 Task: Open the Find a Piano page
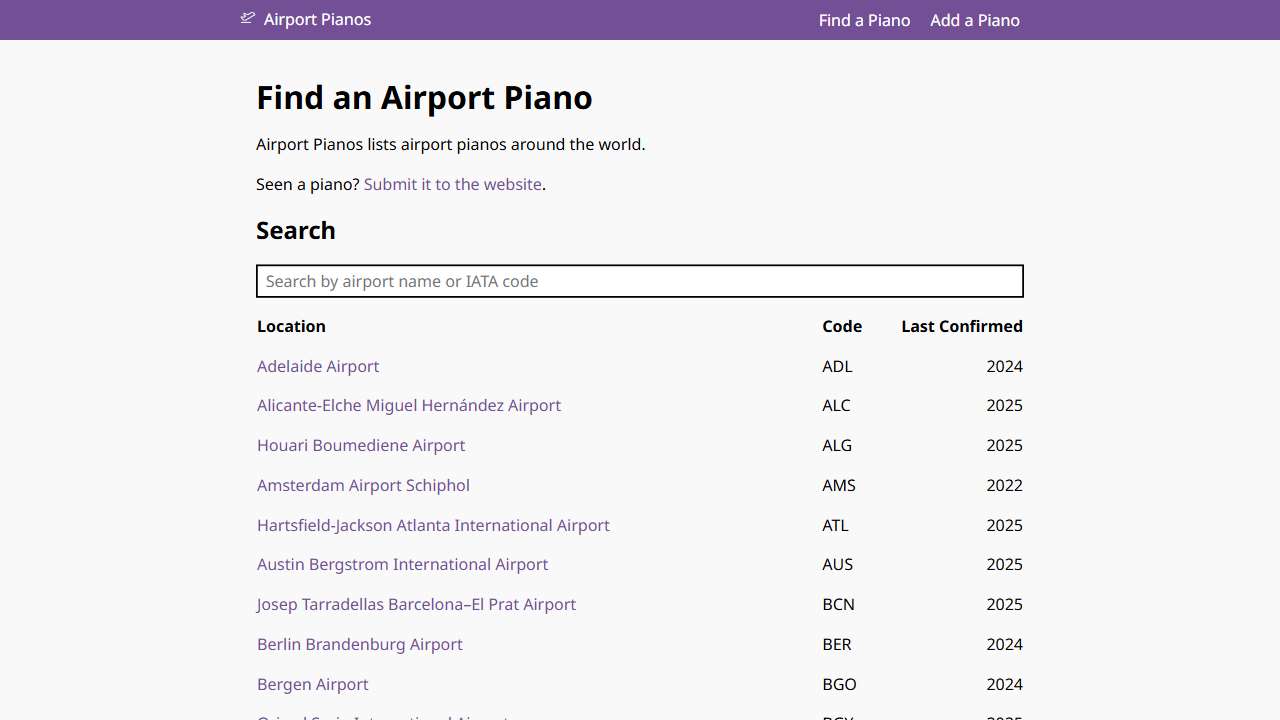[864, 20]
